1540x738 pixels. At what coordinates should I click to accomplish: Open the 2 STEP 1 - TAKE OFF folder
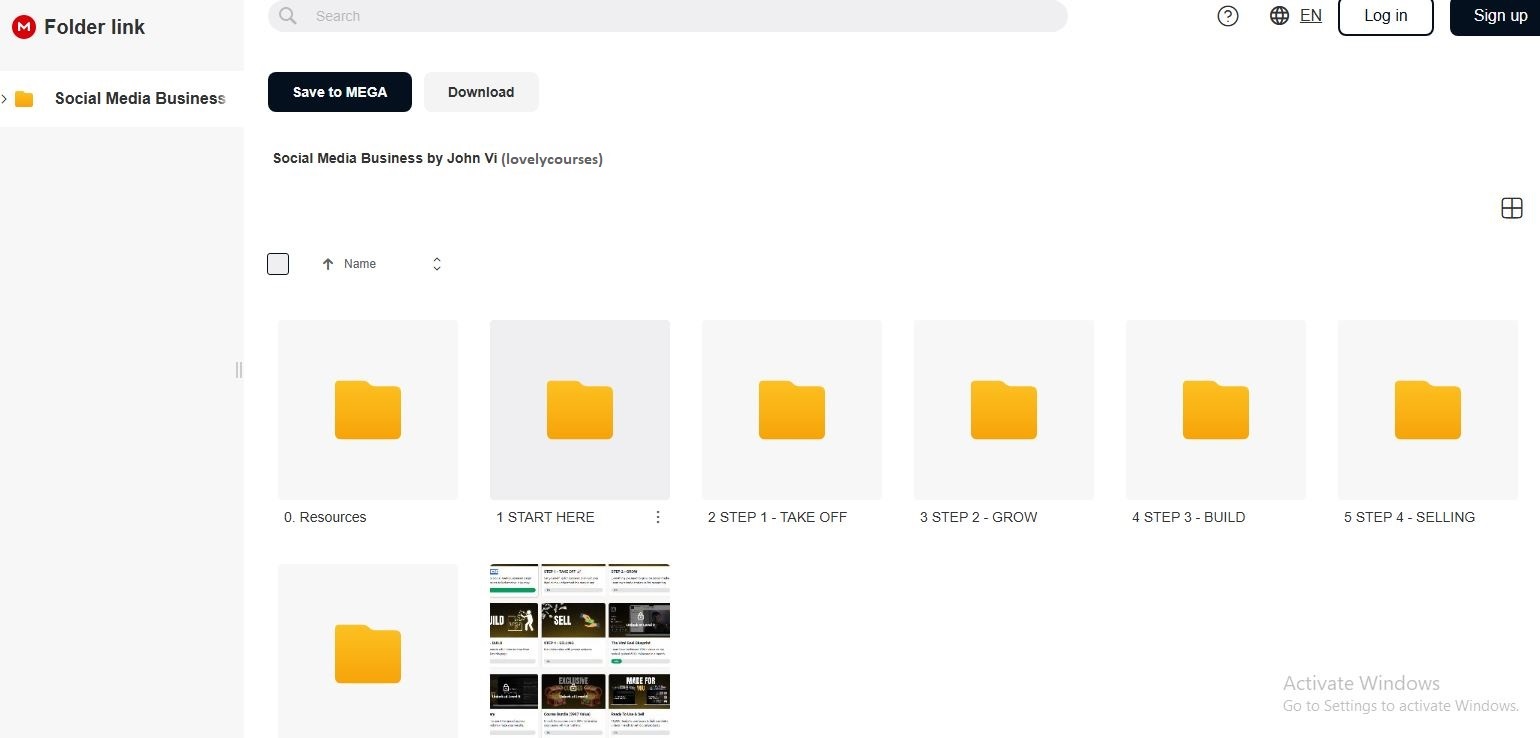tap(792, 410)
